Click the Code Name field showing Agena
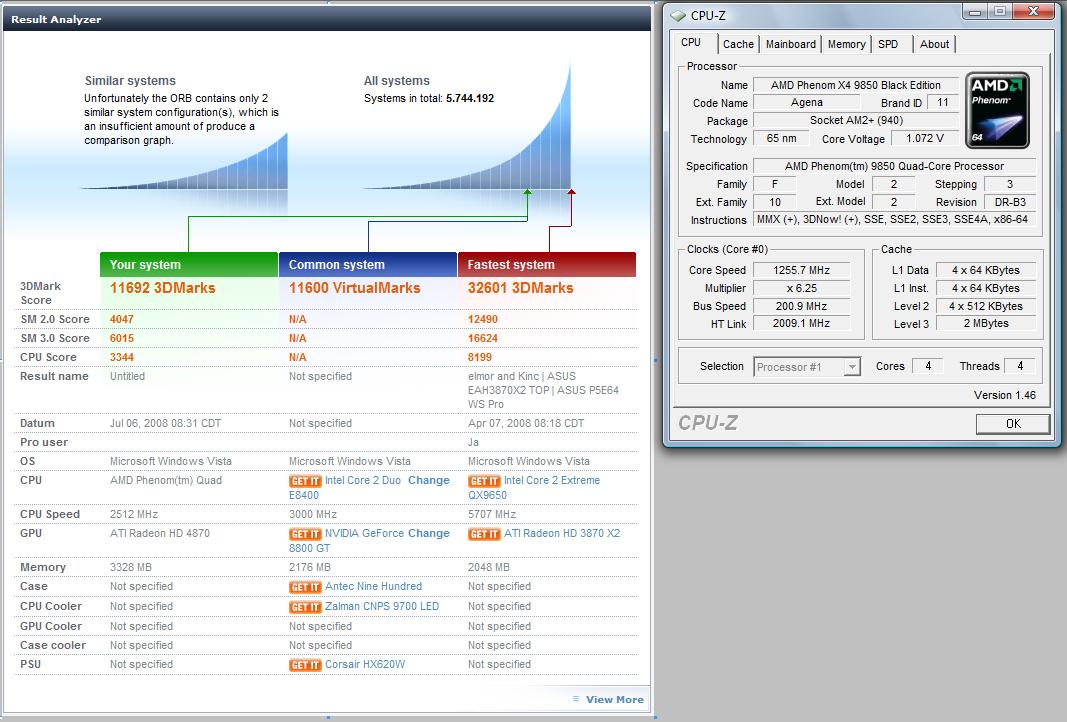1067x722 pixels. 806,103
